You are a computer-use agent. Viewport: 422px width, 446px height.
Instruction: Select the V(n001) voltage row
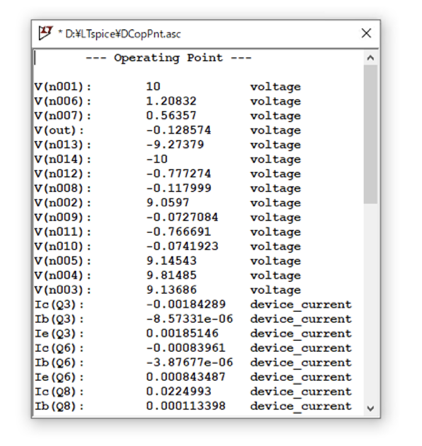coord(167,87)
